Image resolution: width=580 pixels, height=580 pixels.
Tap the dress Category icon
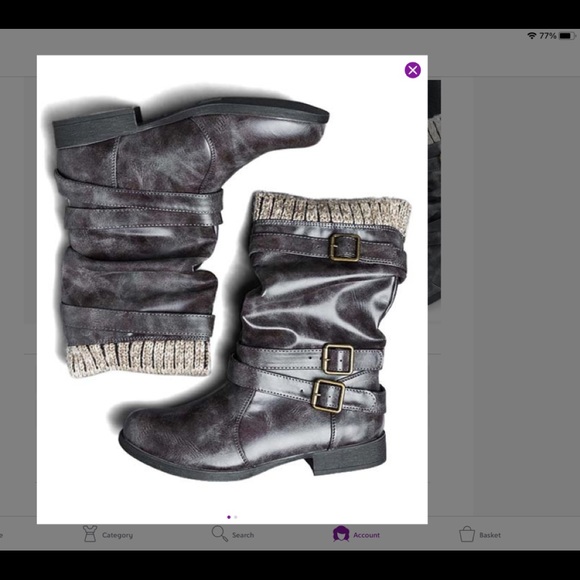pos(90,534)
